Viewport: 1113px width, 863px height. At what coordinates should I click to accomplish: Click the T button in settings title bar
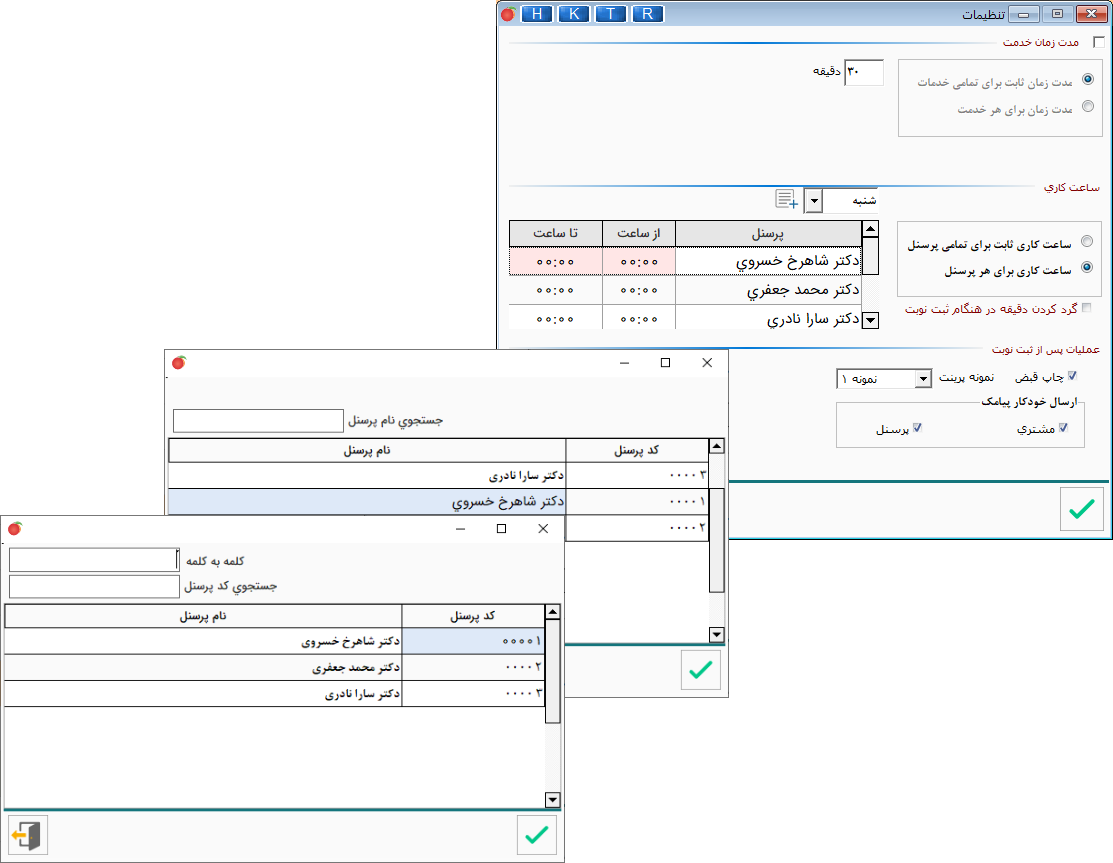(611, 14)
